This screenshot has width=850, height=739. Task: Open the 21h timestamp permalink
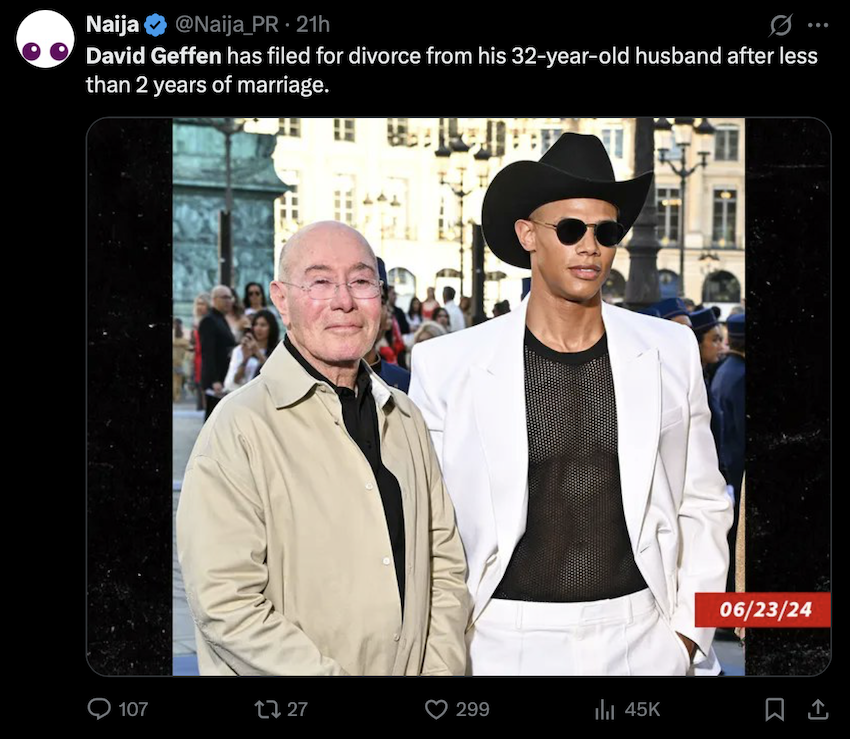coord(312,25)
